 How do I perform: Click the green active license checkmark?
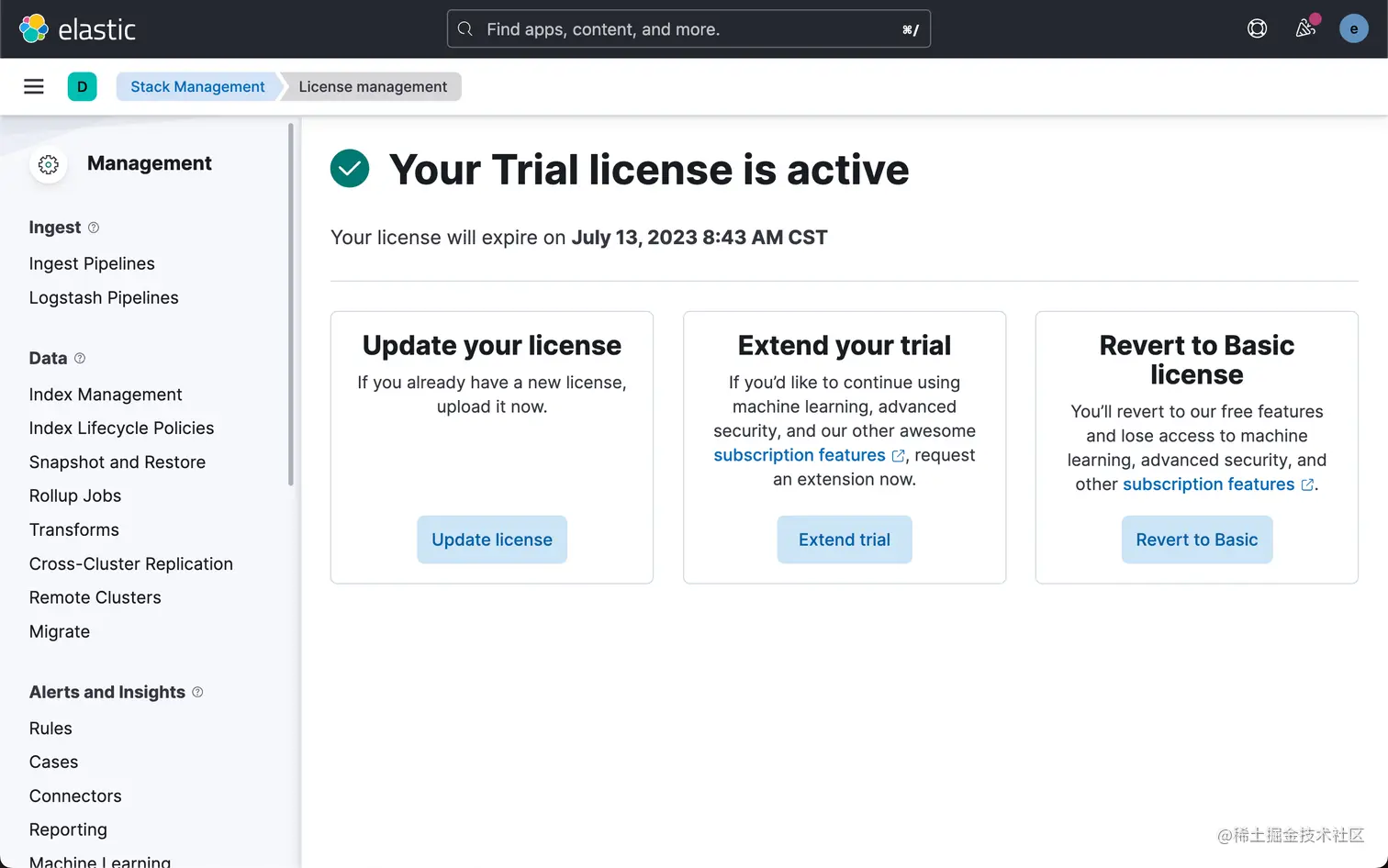350,169
